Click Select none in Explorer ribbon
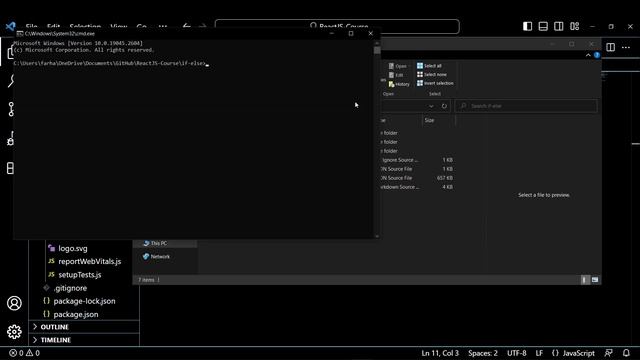This screenshot has height=360, width=640. point(431,74)
